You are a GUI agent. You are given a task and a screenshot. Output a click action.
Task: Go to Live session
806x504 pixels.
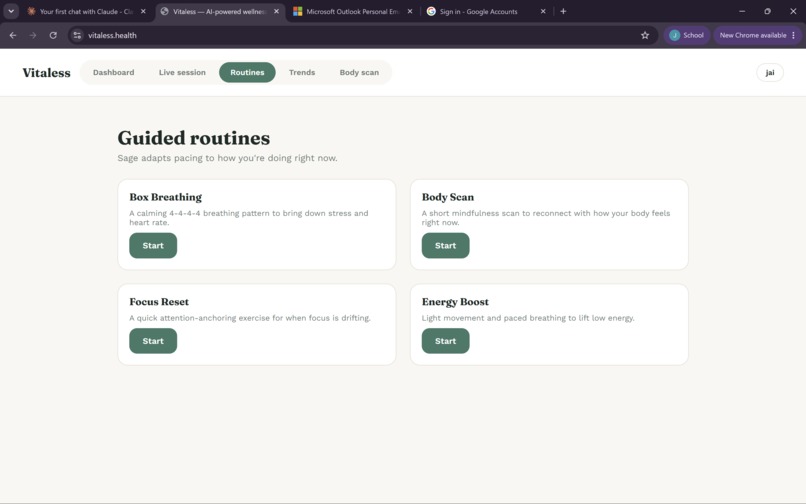point(182,73)
